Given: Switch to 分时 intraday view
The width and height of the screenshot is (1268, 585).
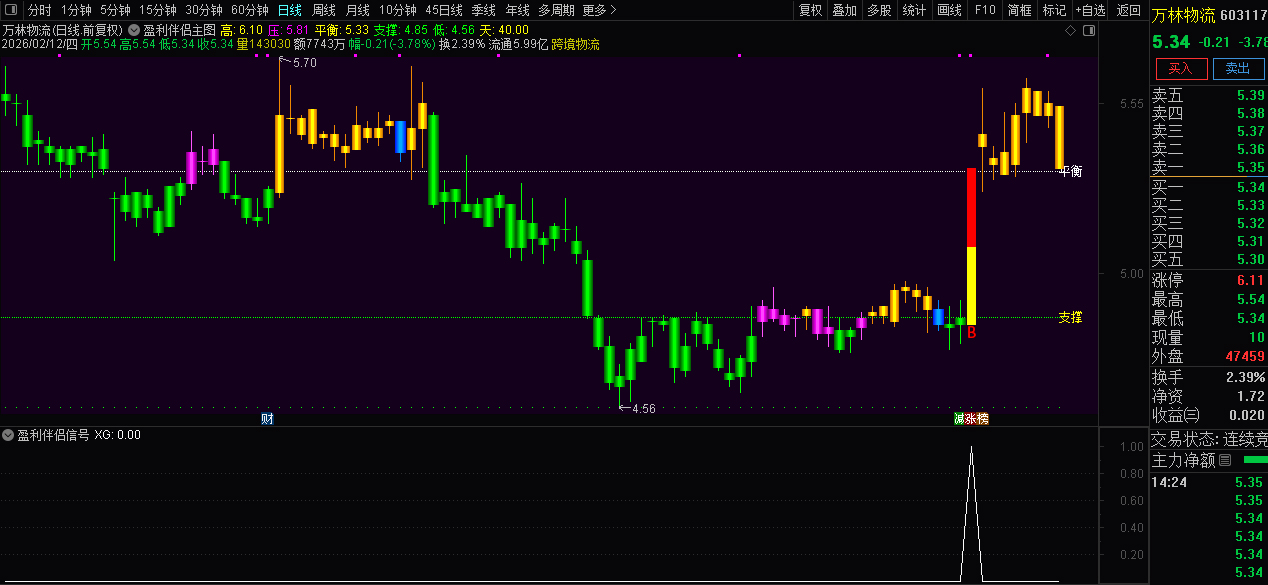Looking at the screenshot, I should pos(40,10).
